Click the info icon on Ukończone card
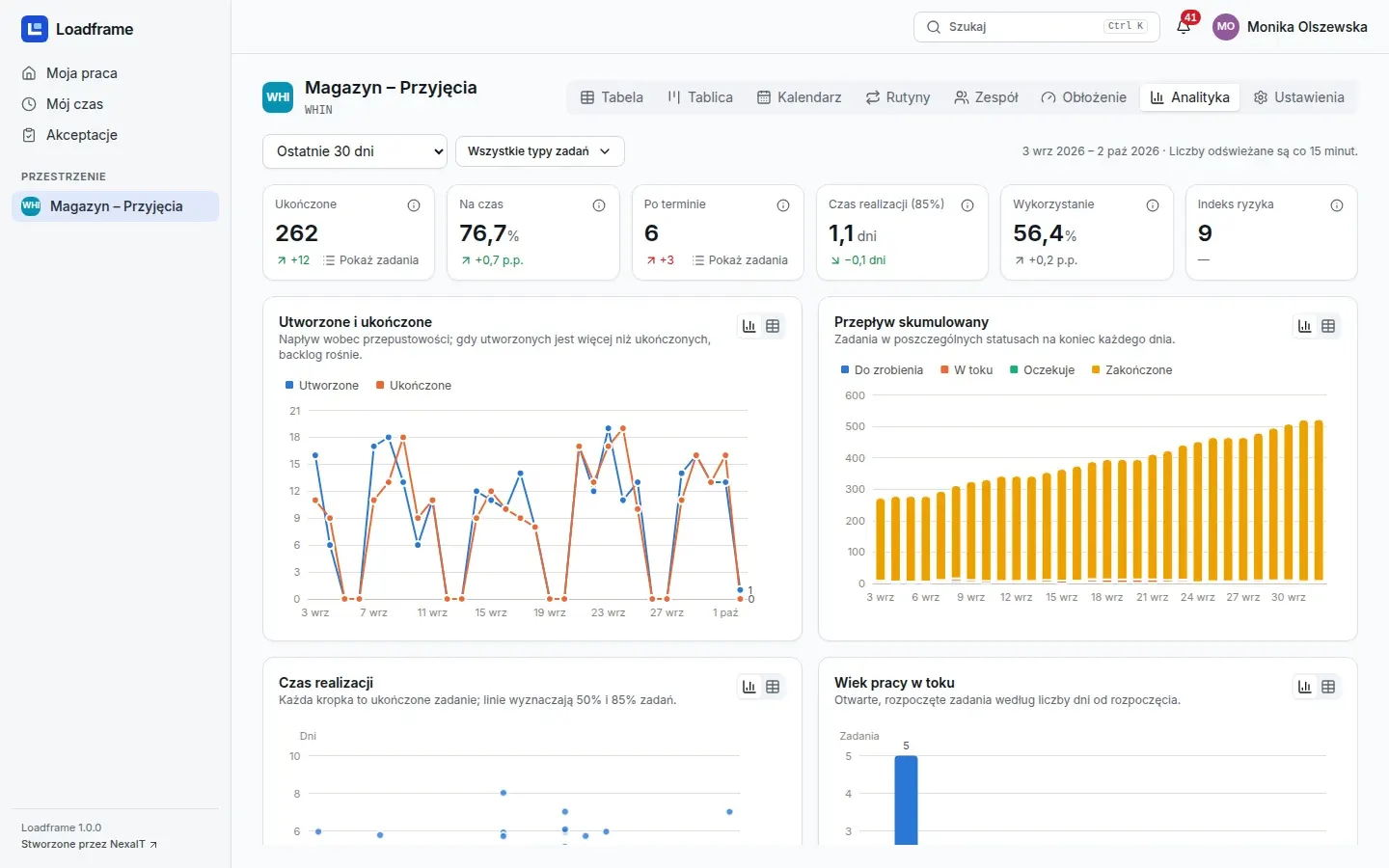The image size is (1389, 868). [x=414, y=205]
